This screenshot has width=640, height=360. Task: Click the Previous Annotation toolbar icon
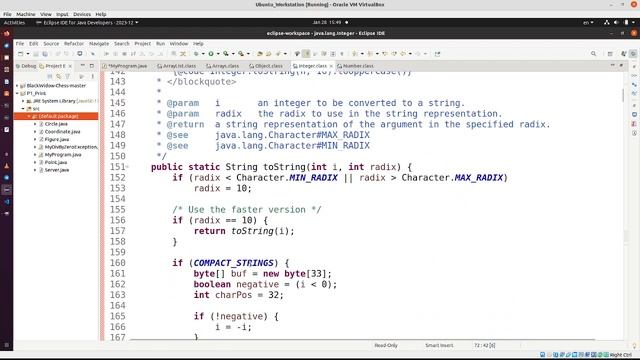pos(370,53)
